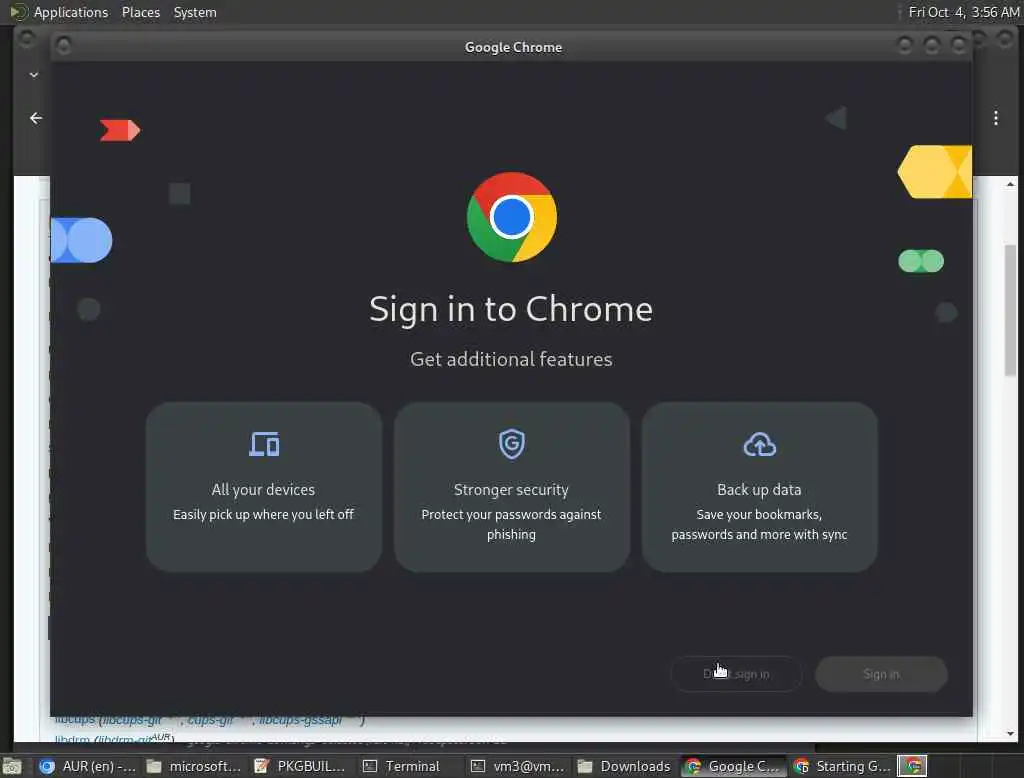Select the "Stronger security" feature card
The image size is (1024, 778).
(x=511, y=487)
